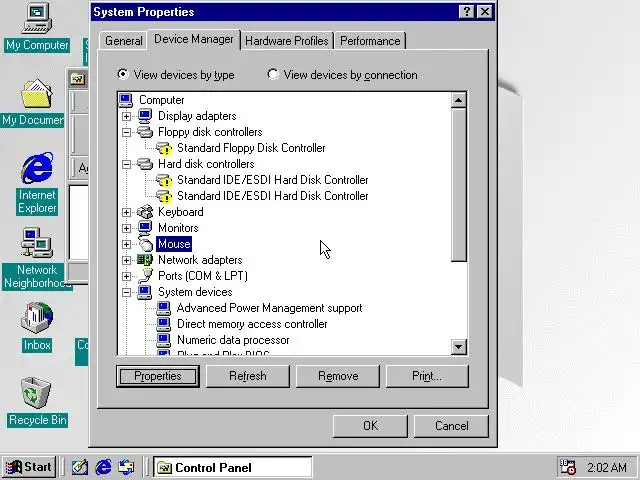
Task: Click the device list scroll down arrow
Action: point(458,347)
